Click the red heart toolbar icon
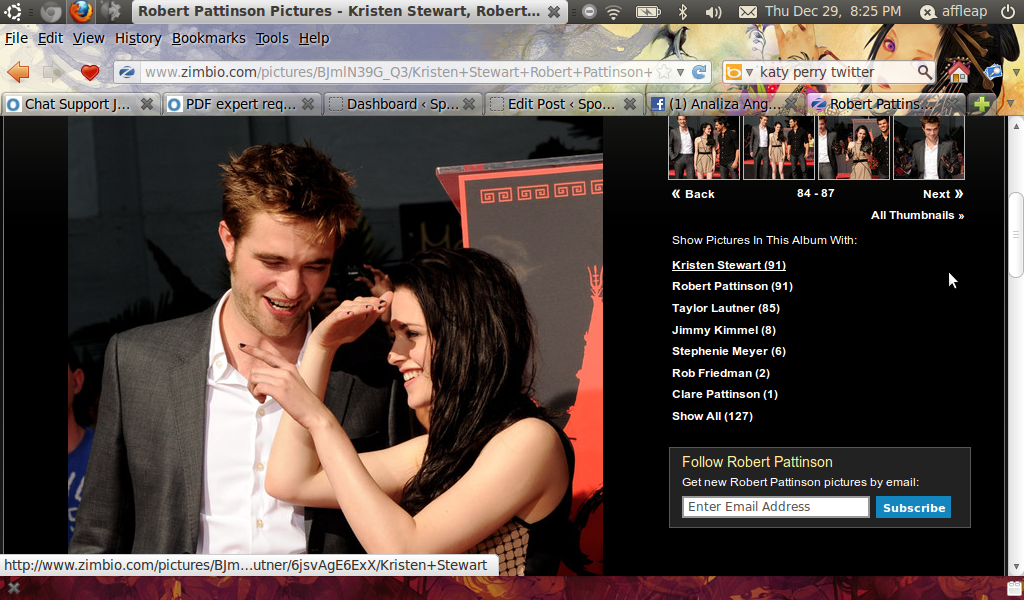Viewport: 1024px width, 600px height. click(x=89, y=72)
